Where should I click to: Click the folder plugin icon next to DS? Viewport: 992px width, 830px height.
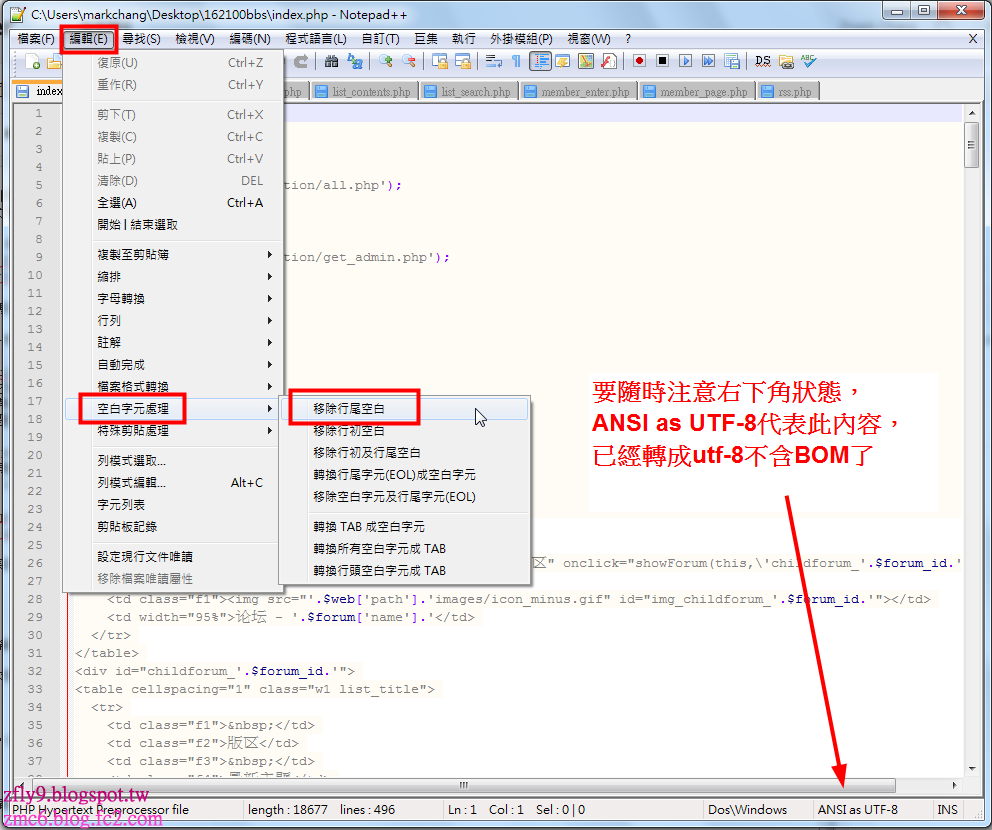[786, 61]
